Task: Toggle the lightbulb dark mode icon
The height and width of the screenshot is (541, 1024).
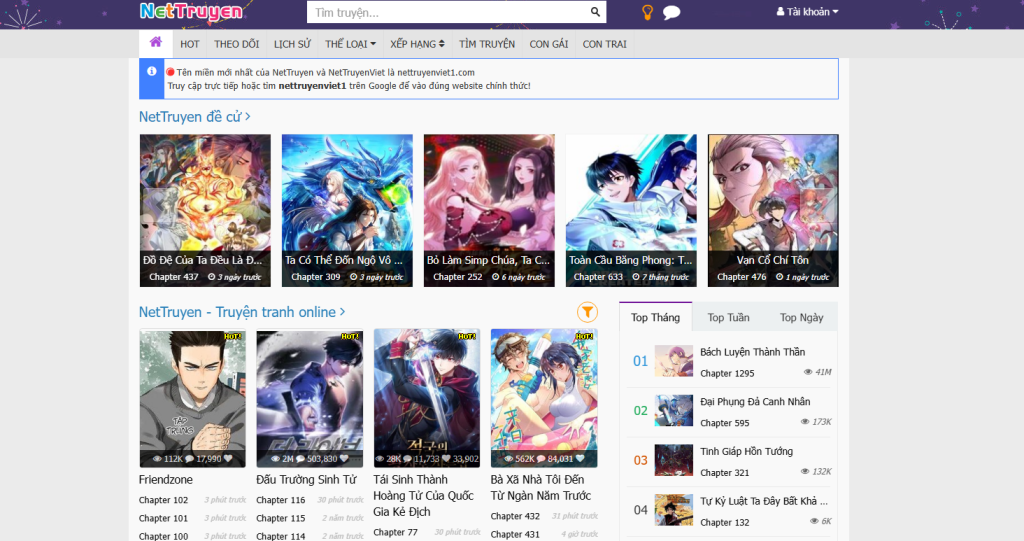Action: click(647, 12)
